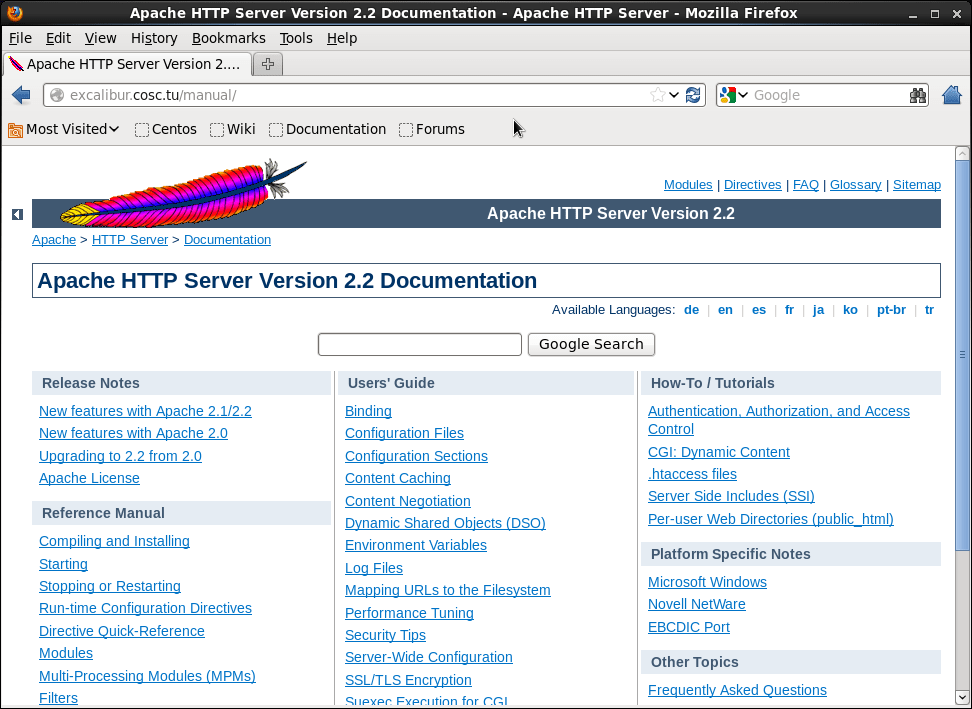Open Microsoft Windows platform notes link
The height and width of the screenshot is (709, 972).
(707, 582)
